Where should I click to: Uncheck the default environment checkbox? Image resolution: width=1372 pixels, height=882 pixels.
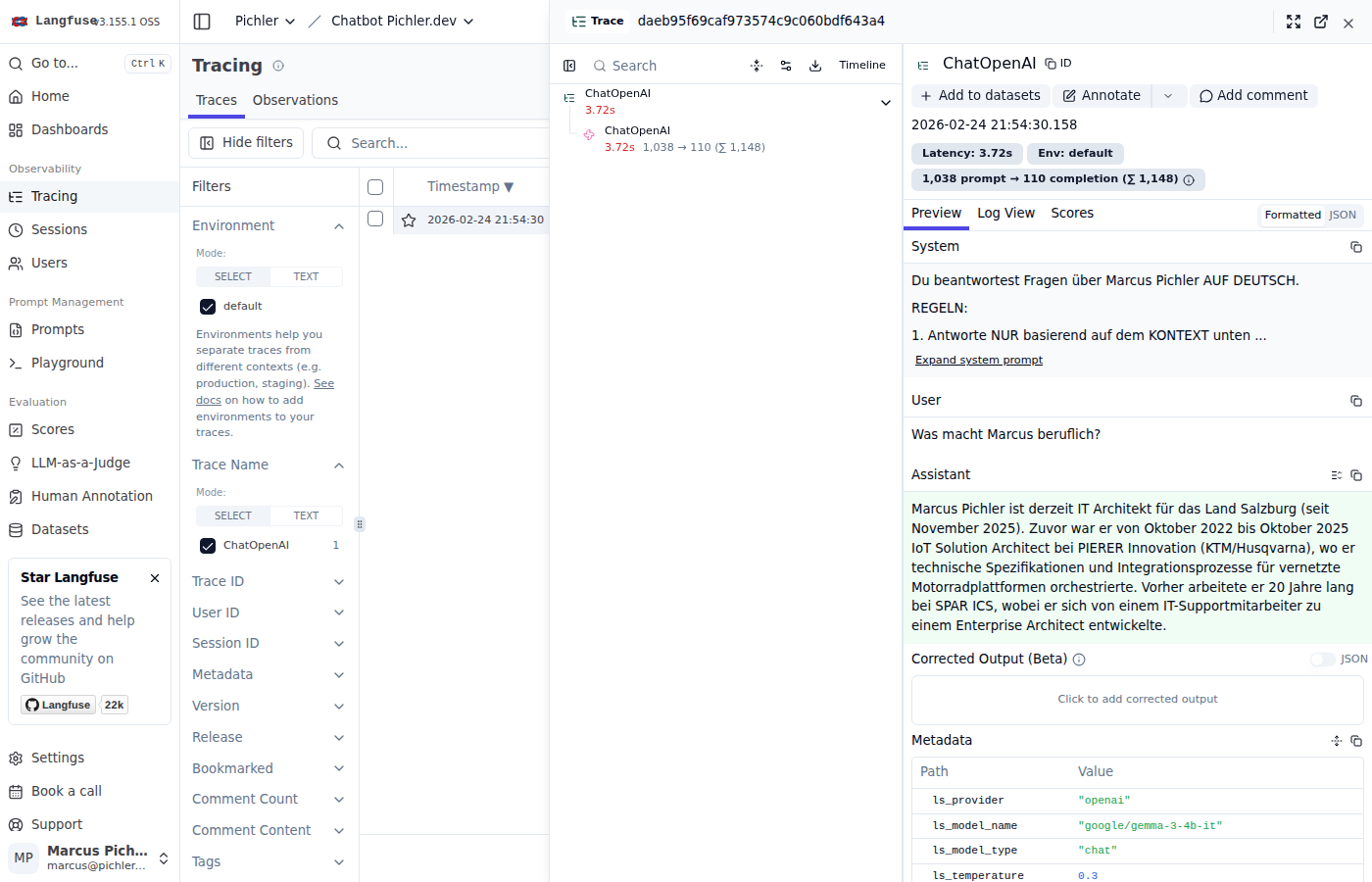pos(208,307)
